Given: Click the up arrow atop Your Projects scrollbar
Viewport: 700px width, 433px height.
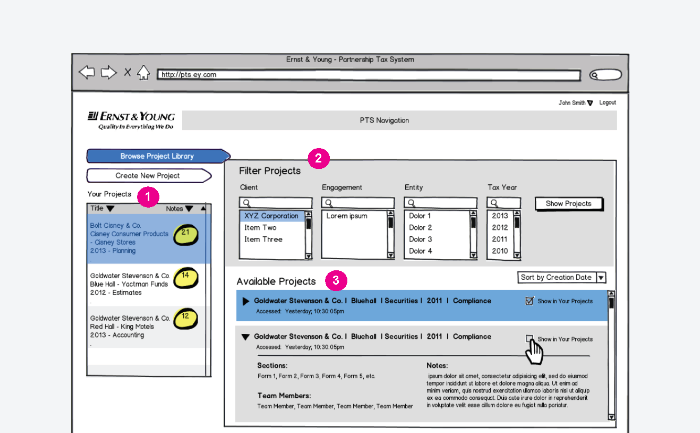Looking at the screenshot, I should 204,208.
